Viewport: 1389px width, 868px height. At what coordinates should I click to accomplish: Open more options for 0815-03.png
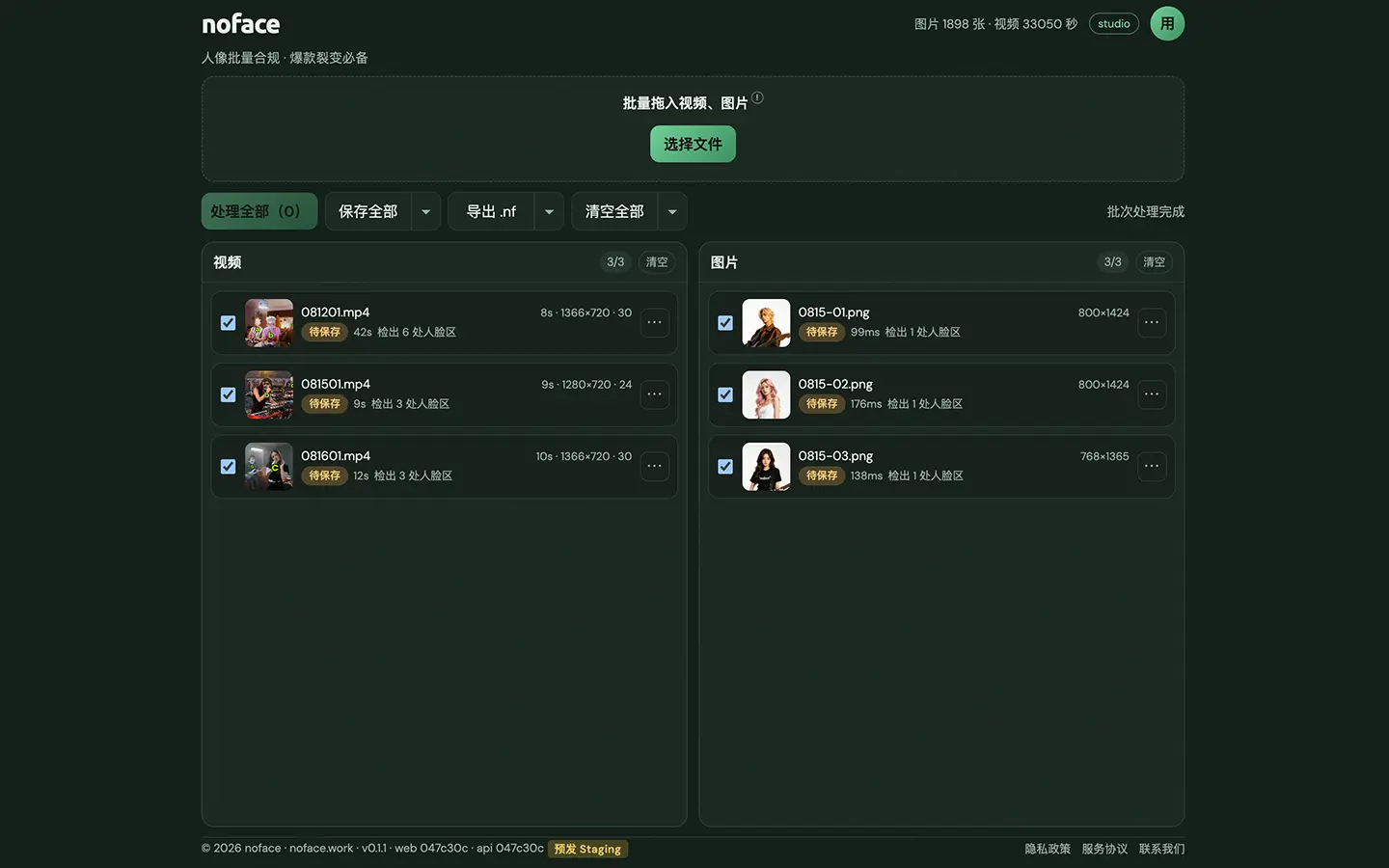pos(1152,467)
